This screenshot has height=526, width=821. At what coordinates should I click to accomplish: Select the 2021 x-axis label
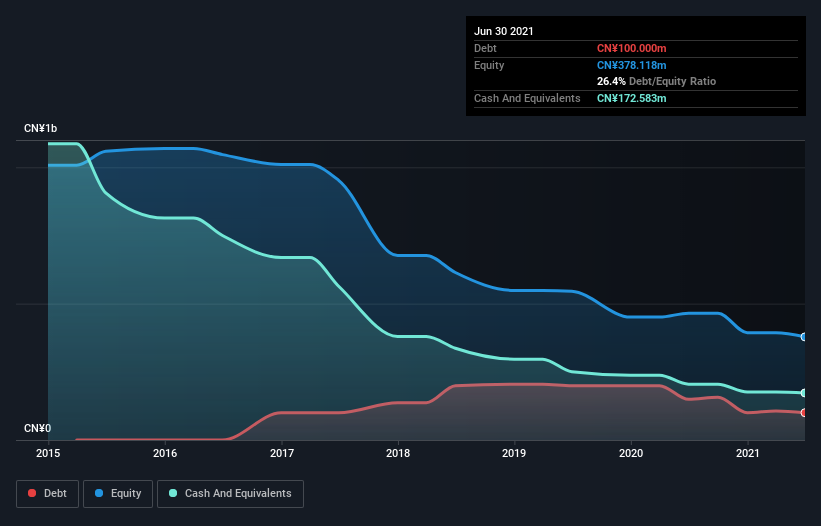(748, 453)
